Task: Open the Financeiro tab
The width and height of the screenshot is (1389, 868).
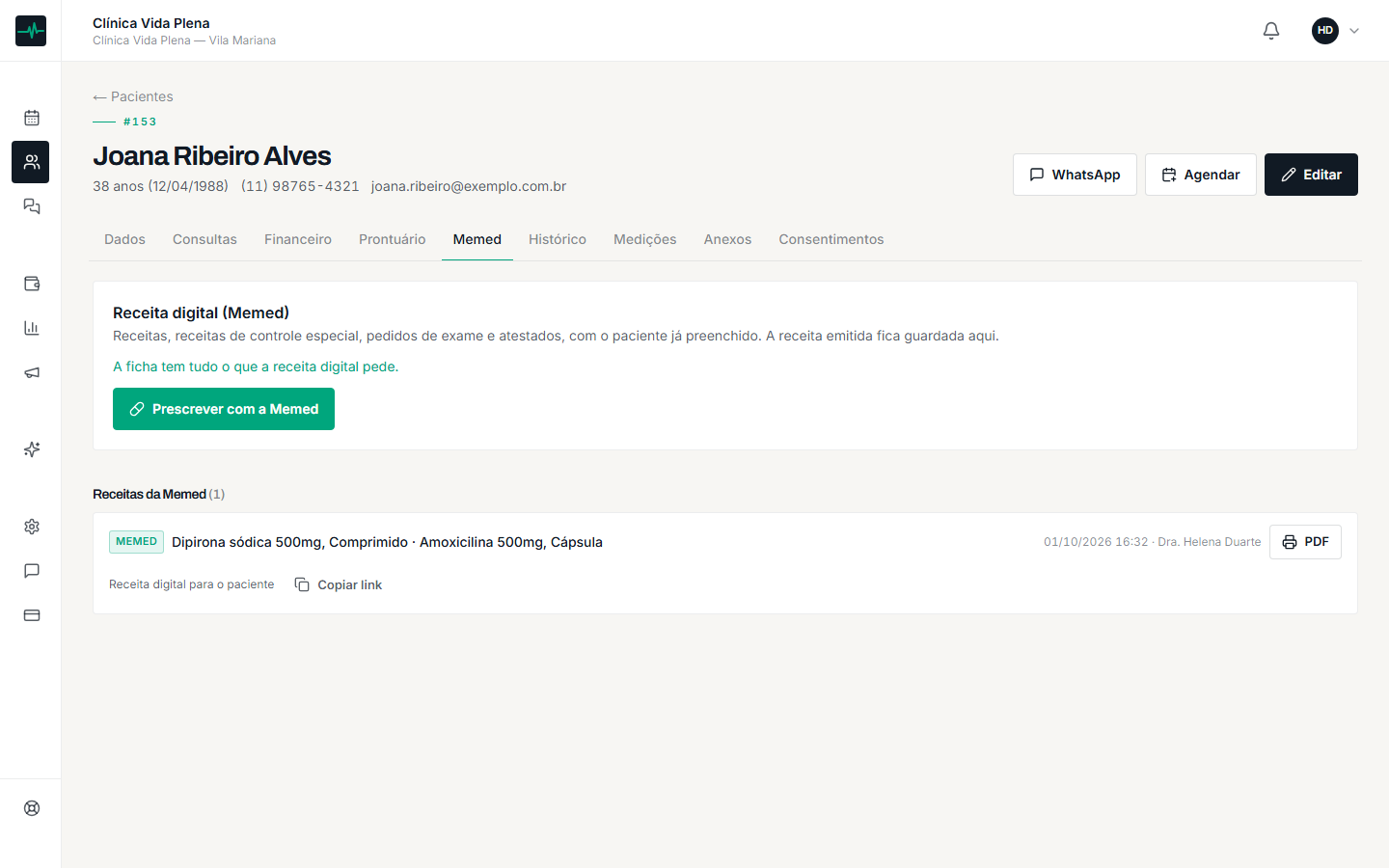Action: 298,239
